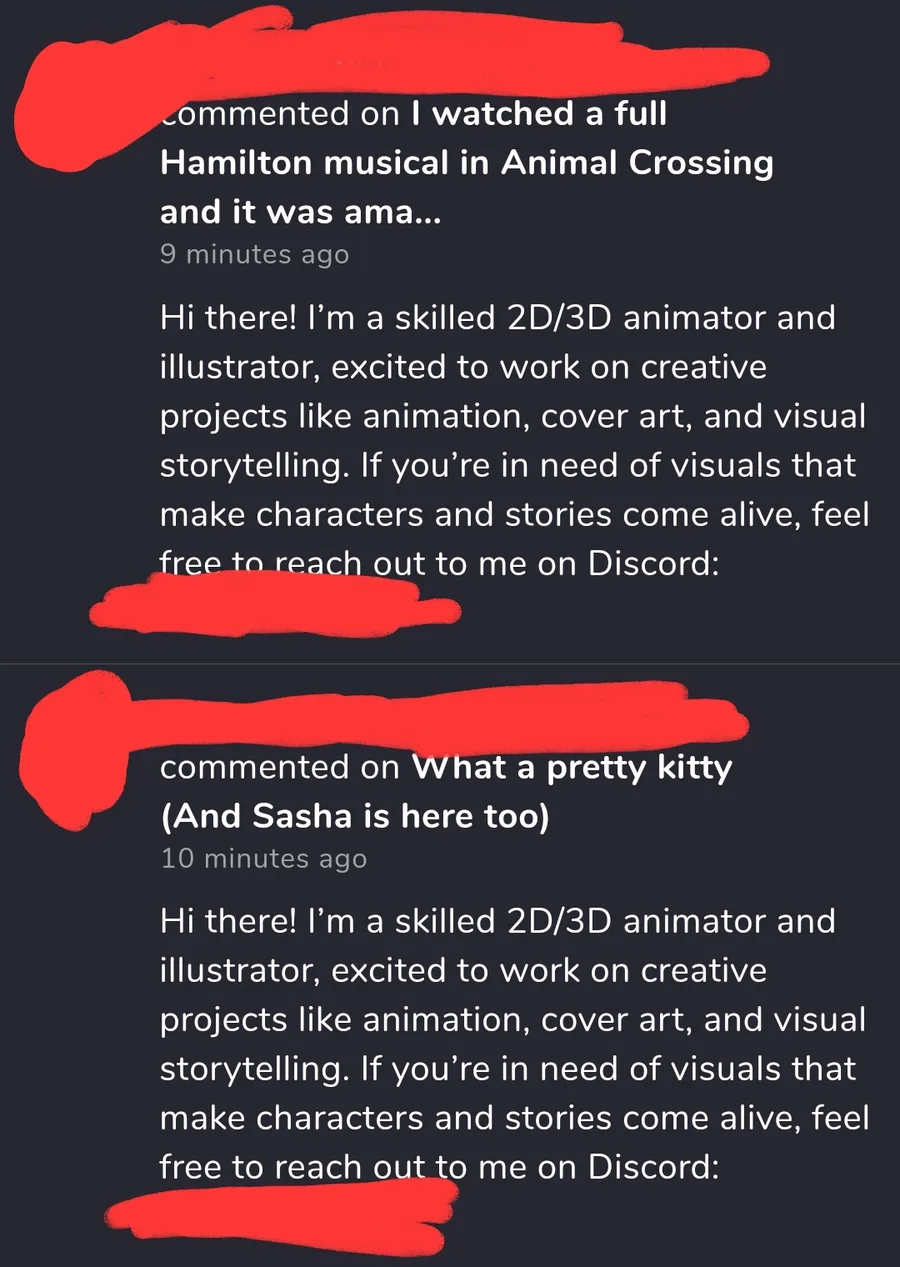Screen dimensions: 900x1267
Task: Click the word "Discord:" in the first comment
Action: point(653,563)
